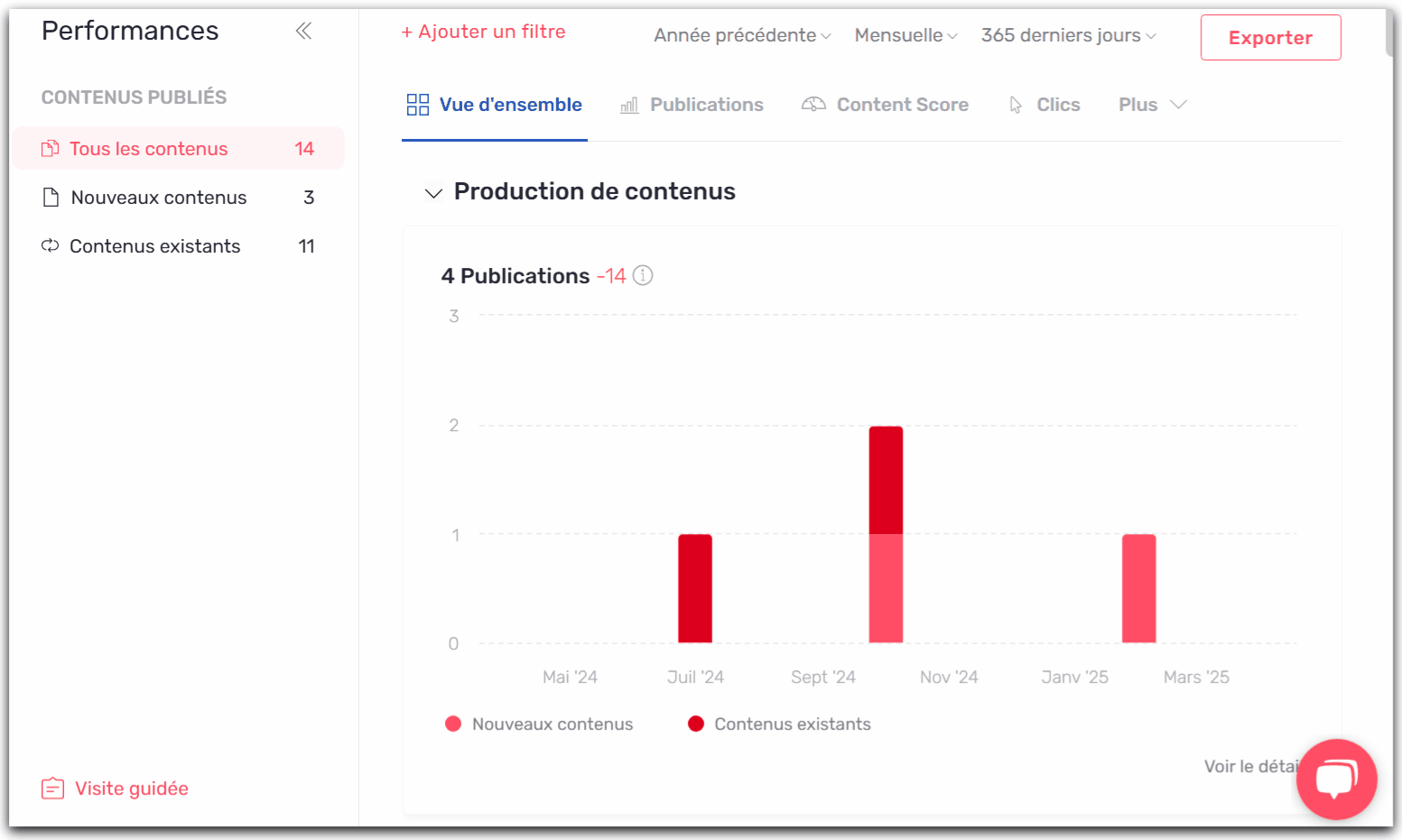Open the Plus tab overflow menu

pos(1152,105)
